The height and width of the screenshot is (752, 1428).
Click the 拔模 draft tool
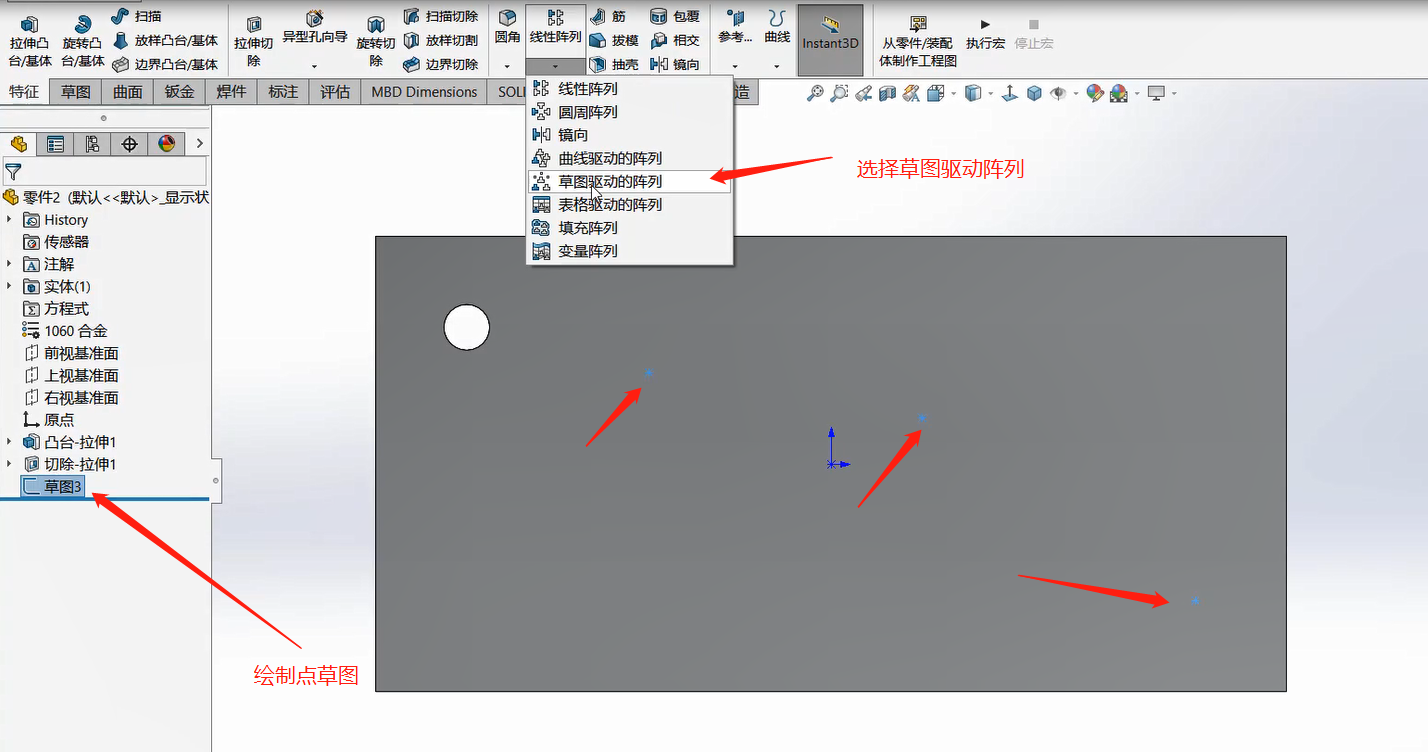click(613, 40)
